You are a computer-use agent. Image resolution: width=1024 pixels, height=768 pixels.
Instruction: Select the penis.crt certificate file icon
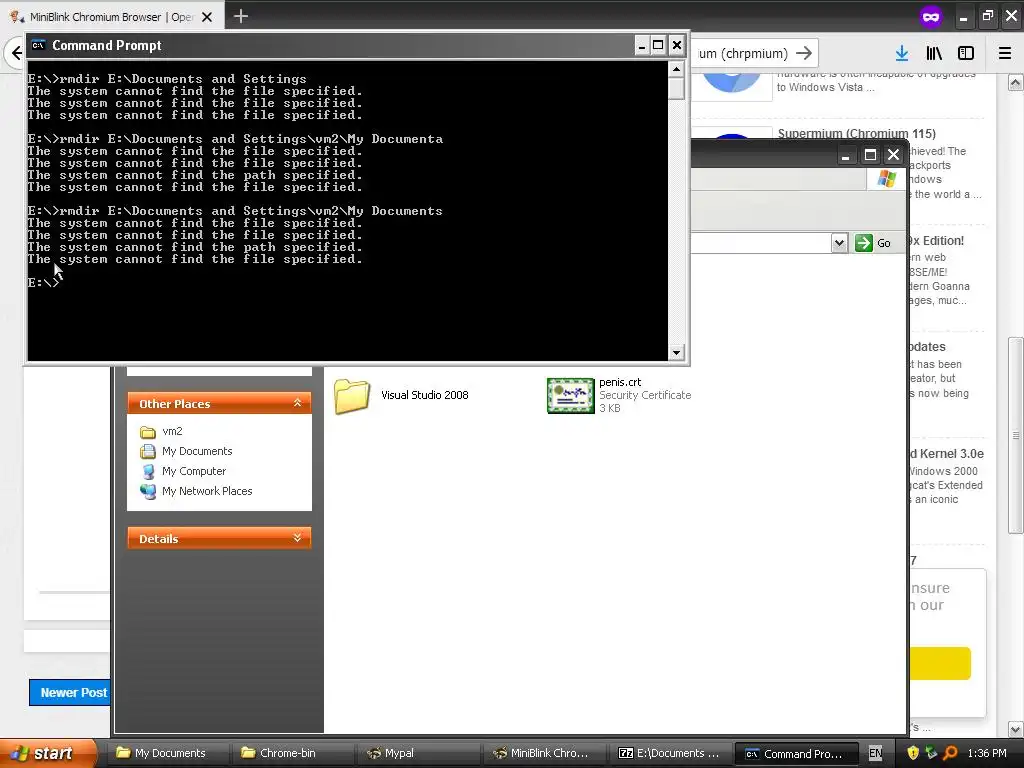570,396
